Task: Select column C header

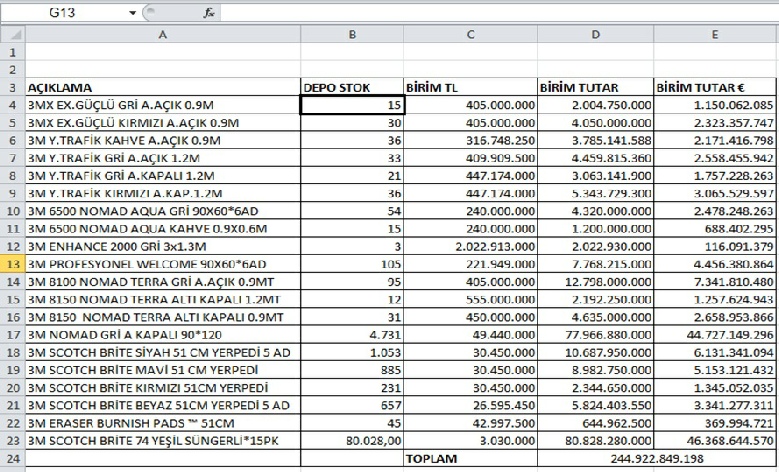Action: [470, 35]
